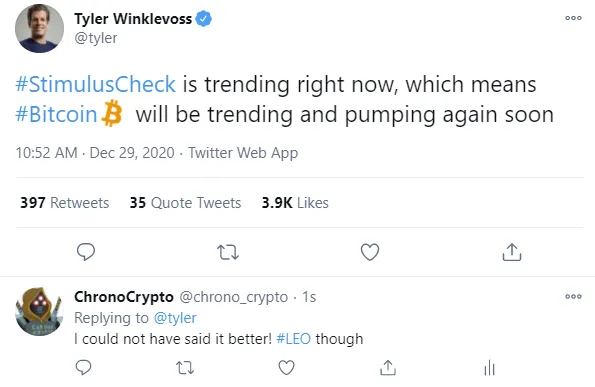Open Tyler Winklevoss's profile picture
This screenshot has height=387, width=595.
[x=39, y=28]
